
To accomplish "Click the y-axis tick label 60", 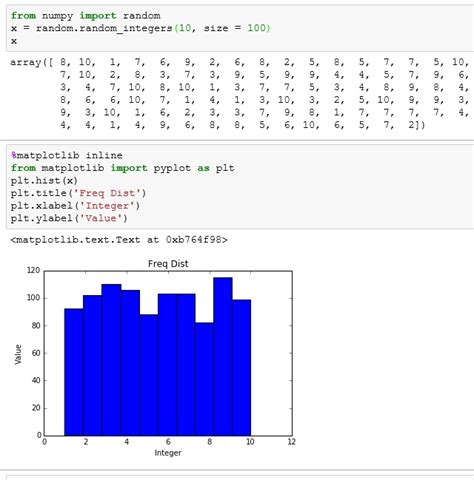I will 36,353.
